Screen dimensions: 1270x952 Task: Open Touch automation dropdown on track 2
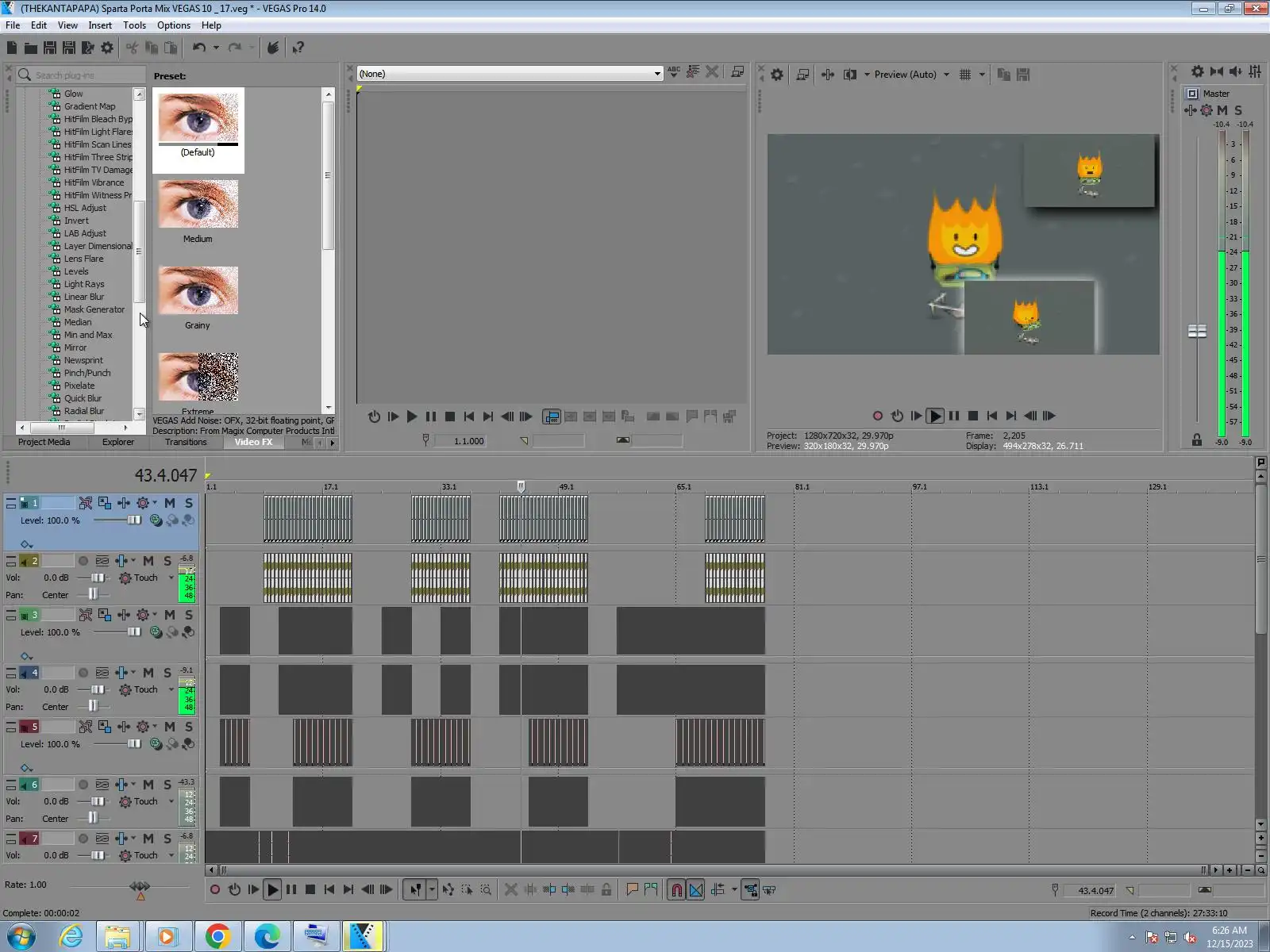(171, 578)
